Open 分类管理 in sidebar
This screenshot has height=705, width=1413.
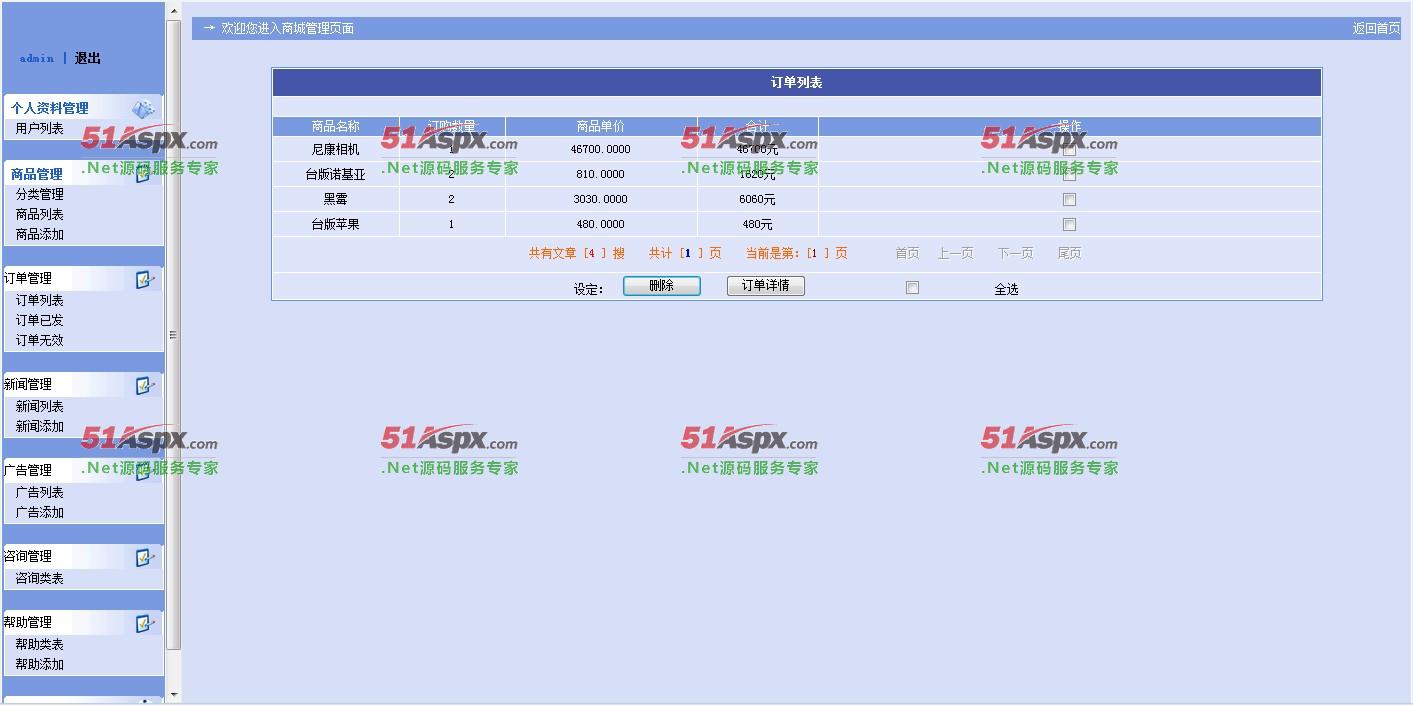[x=40, y=194]
